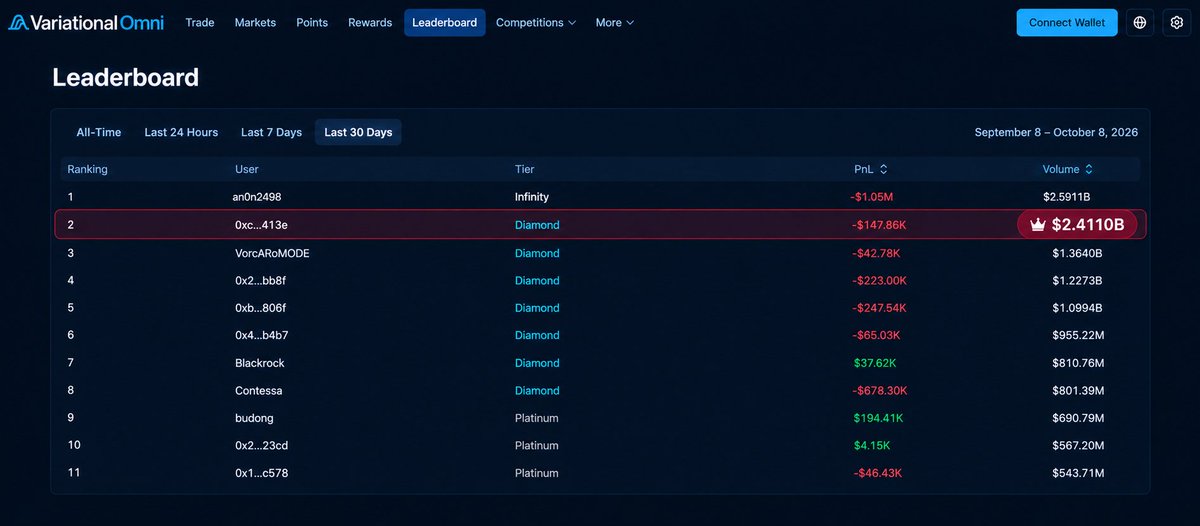Switch to Last 24 Hours tab
Image resolution: width=1200 pixels, height=526 pixels.
181,132
